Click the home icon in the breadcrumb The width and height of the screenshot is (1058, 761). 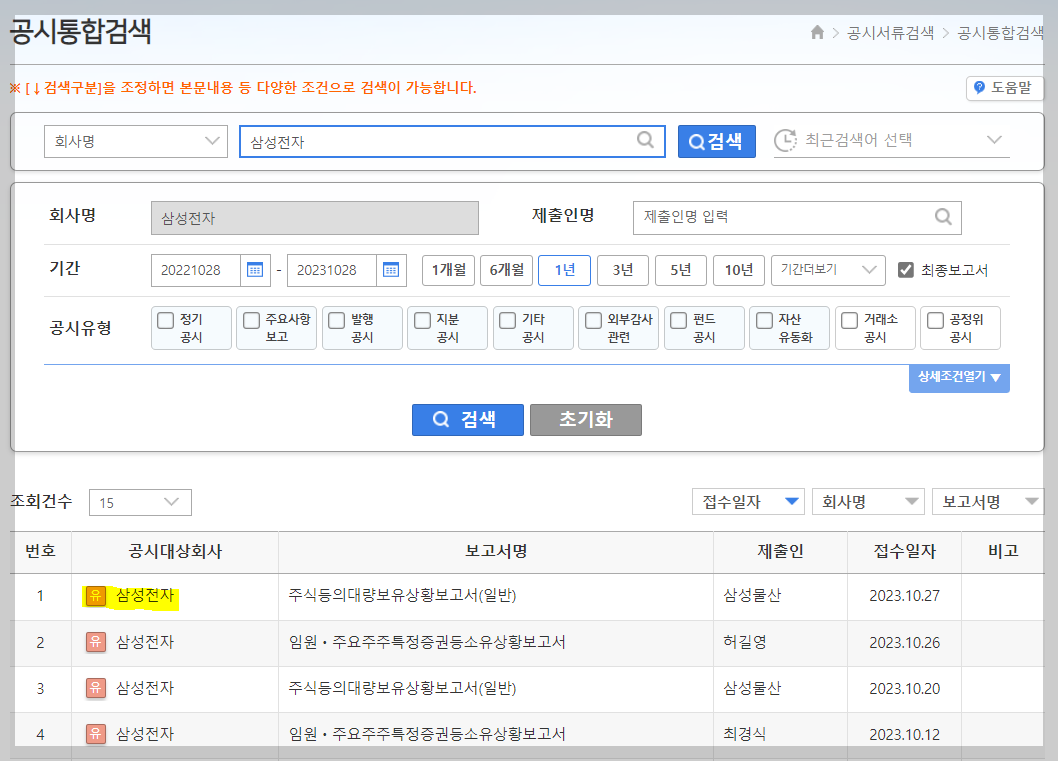point(817,32)
